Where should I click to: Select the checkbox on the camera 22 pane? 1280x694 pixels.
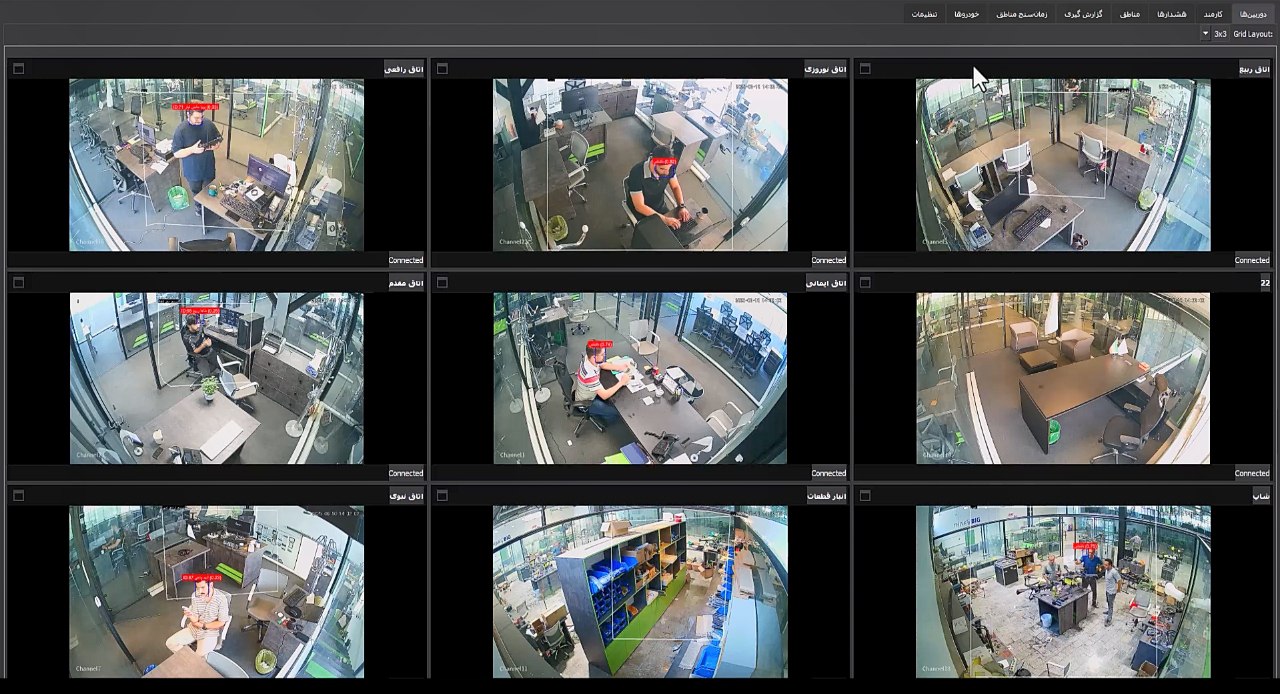click(x=865, y=283)
